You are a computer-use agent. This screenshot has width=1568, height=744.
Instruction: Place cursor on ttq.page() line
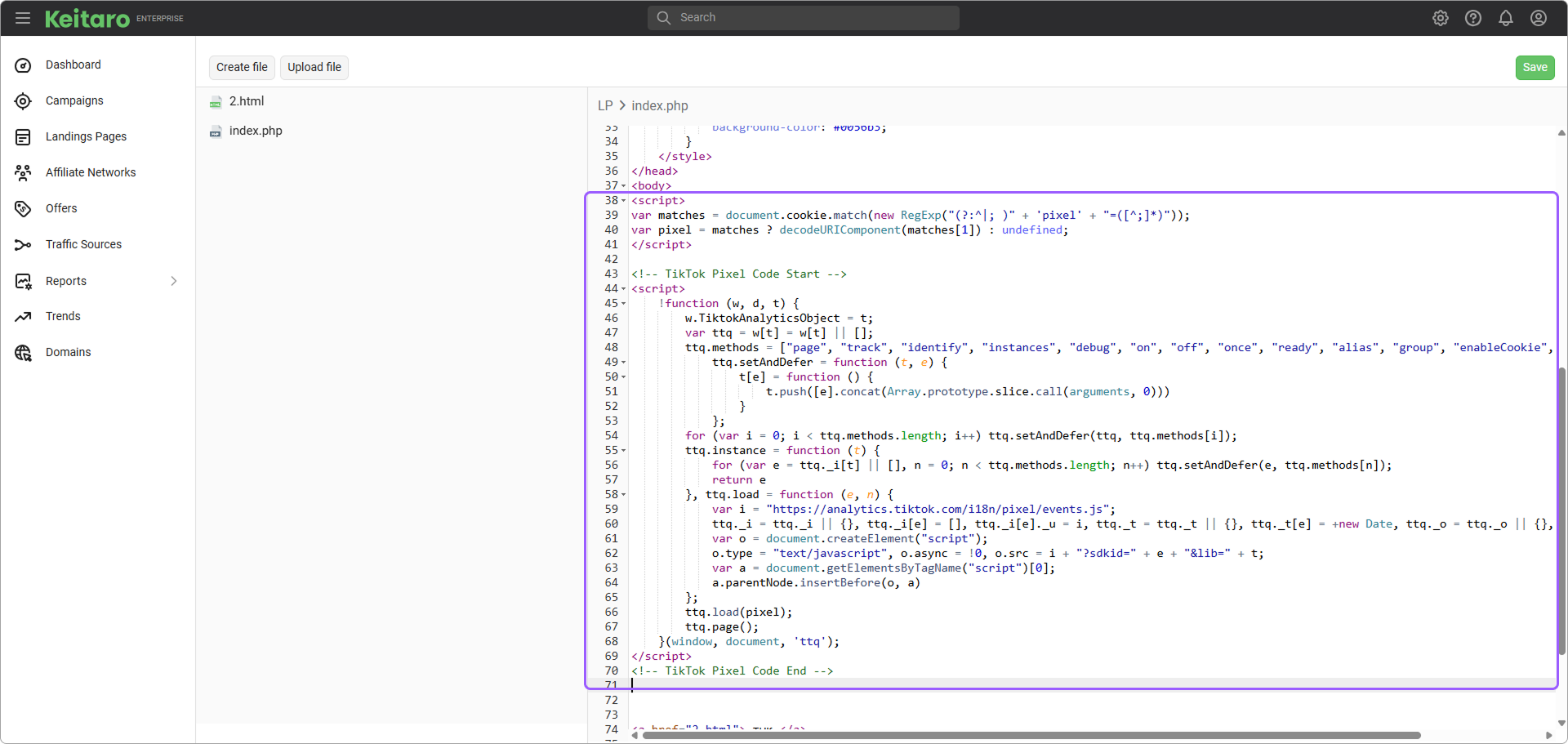(x=722, y=627)
